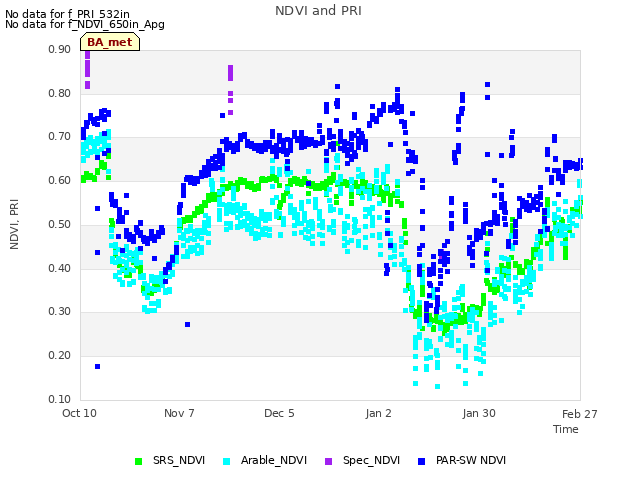Viewport: 640px width, 480px height.
Task: Click the 'No data for f_NDVI_650in_Apg' message
Action: pos(85,24)
